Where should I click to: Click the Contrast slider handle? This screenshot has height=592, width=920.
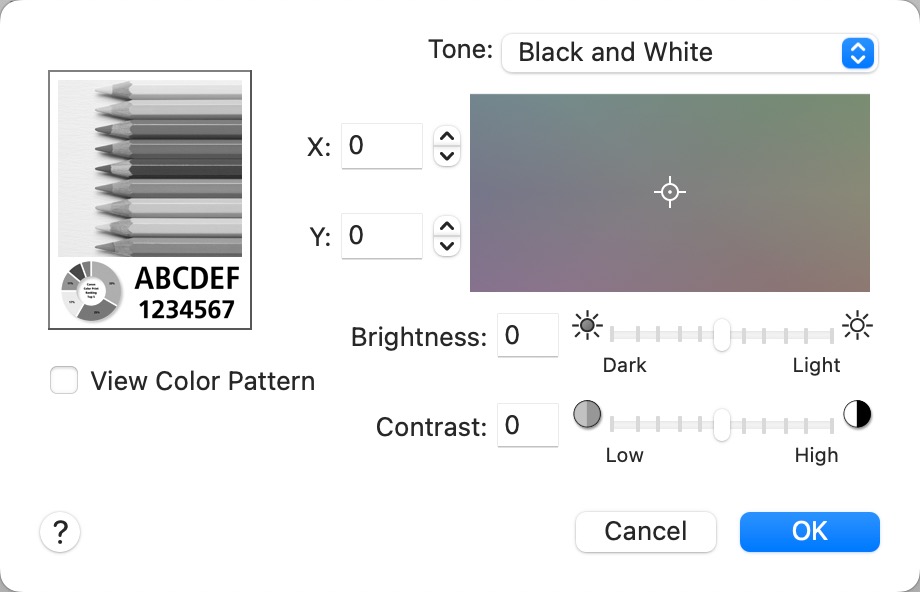tap(721, 424)
